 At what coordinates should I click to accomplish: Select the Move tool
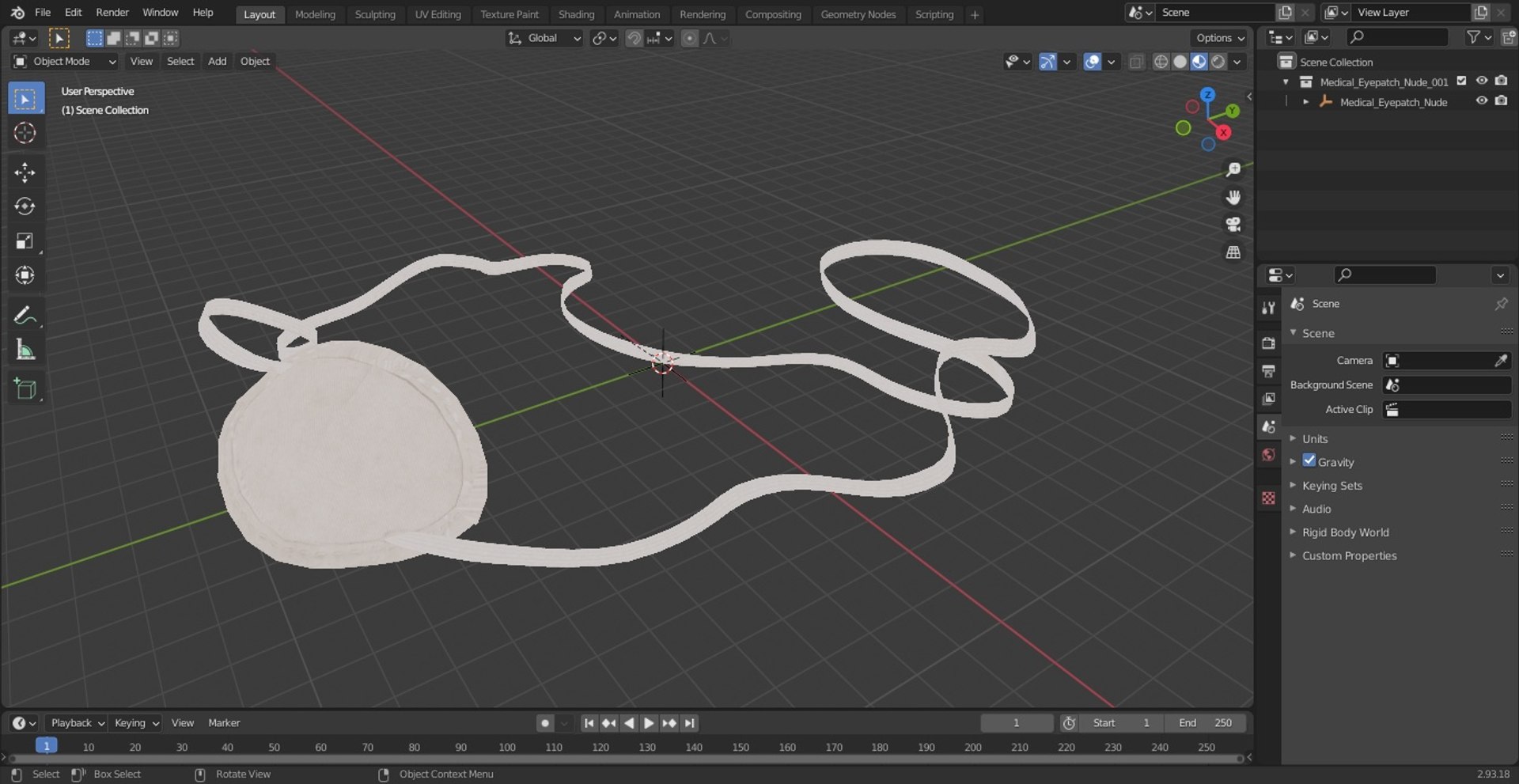point(25,172)
